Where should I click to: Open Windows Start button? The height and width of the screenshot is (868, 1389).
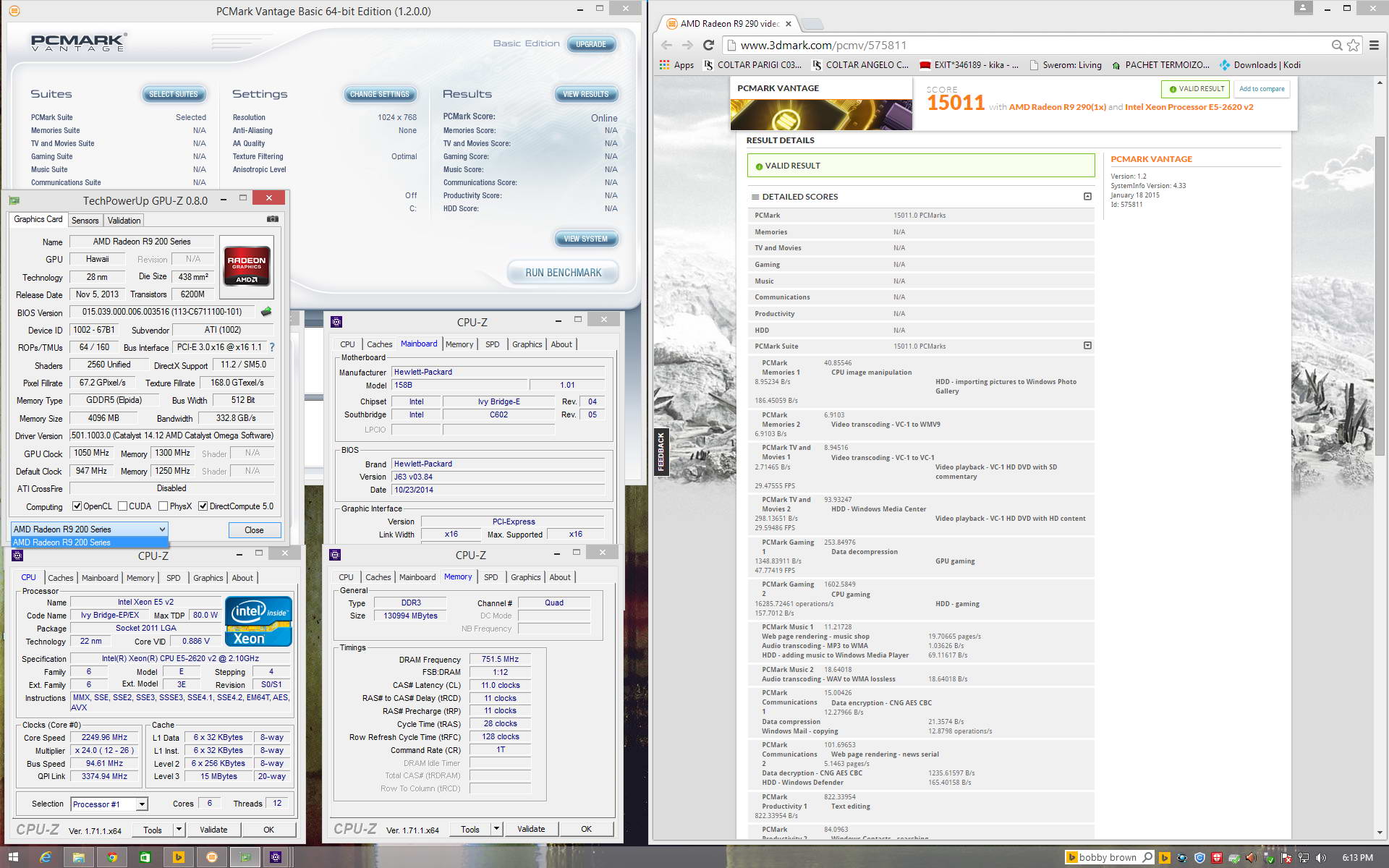pos(12,857)
